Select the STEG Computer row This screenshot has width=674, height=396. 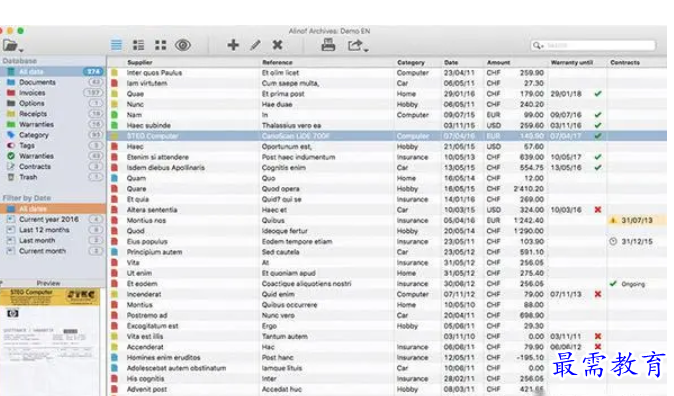[x=387, y=136]
